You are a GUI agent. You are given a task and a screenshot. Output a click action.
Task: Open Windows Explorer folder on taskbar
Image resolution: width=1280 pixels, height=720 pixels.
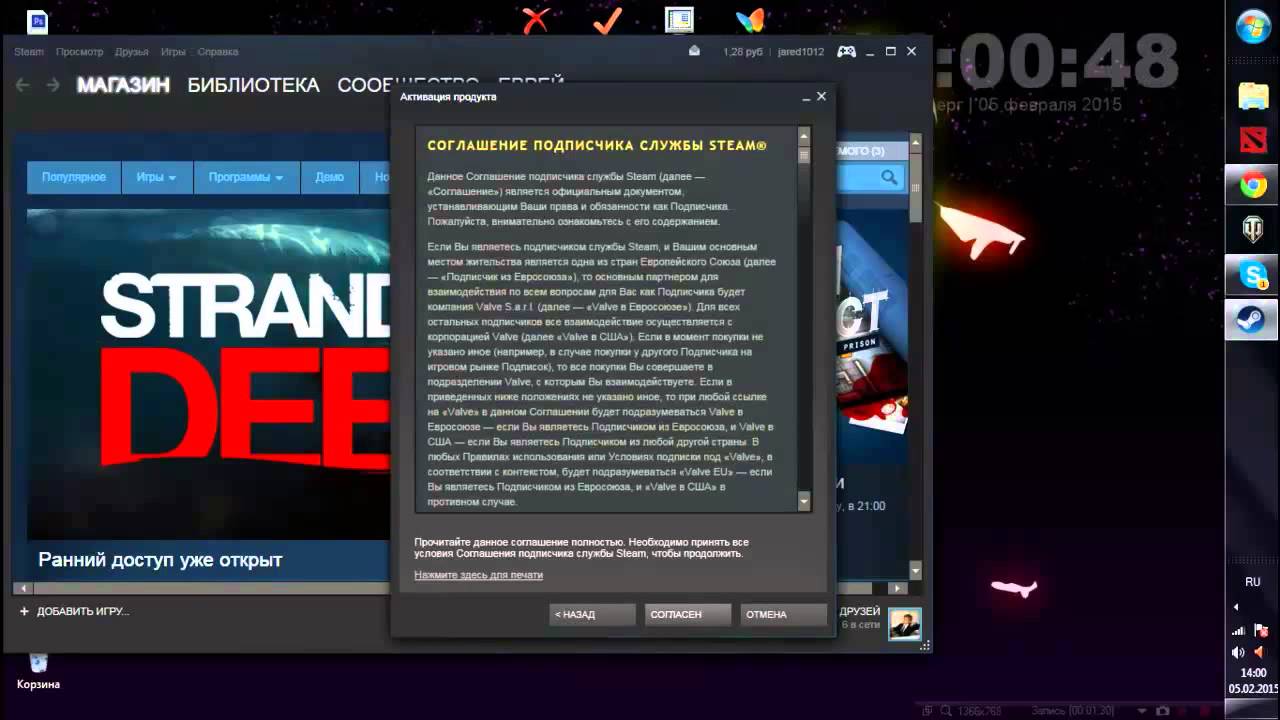[1253, 96]
